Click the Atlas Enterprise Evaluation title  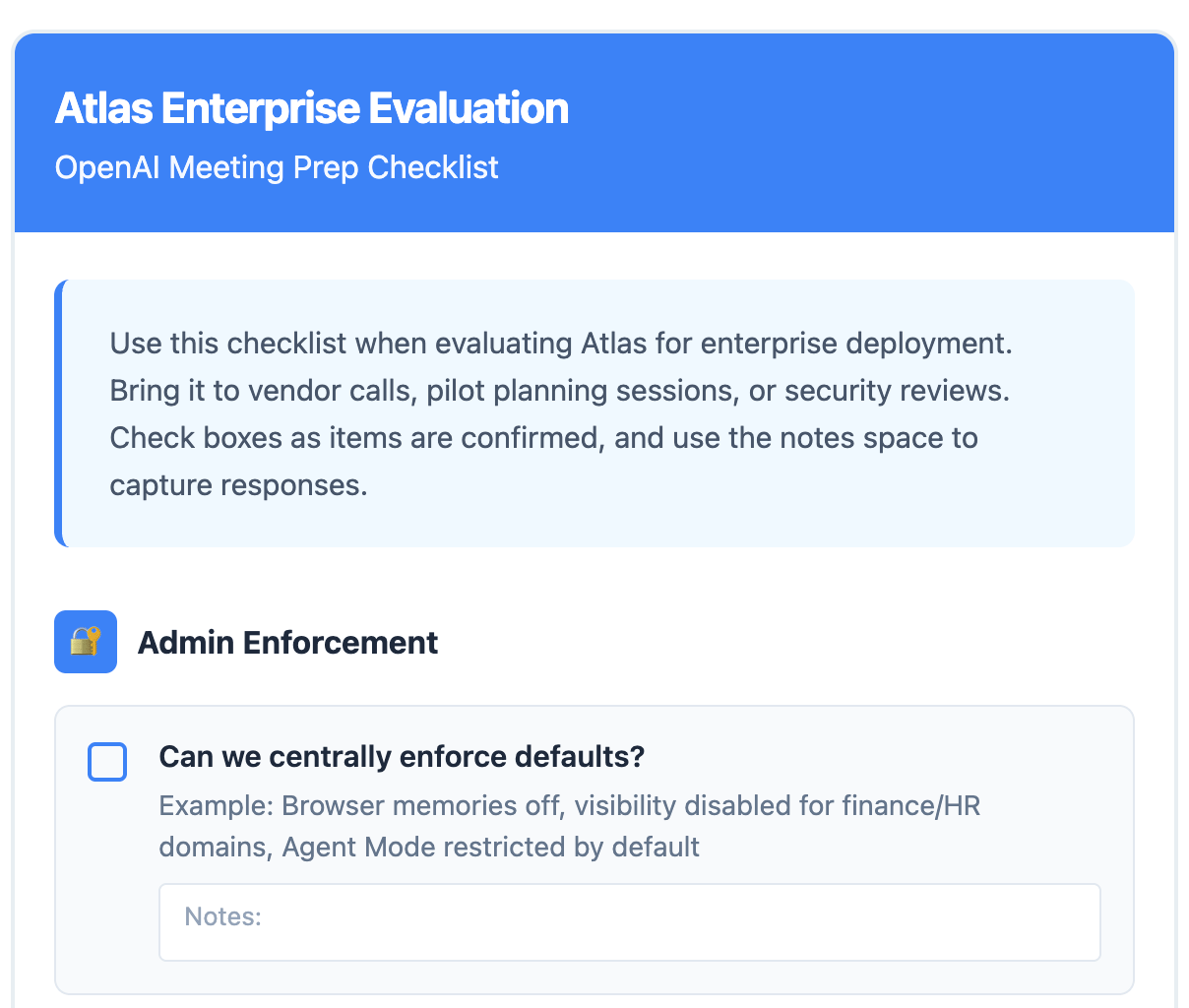[x=311, y=108]
